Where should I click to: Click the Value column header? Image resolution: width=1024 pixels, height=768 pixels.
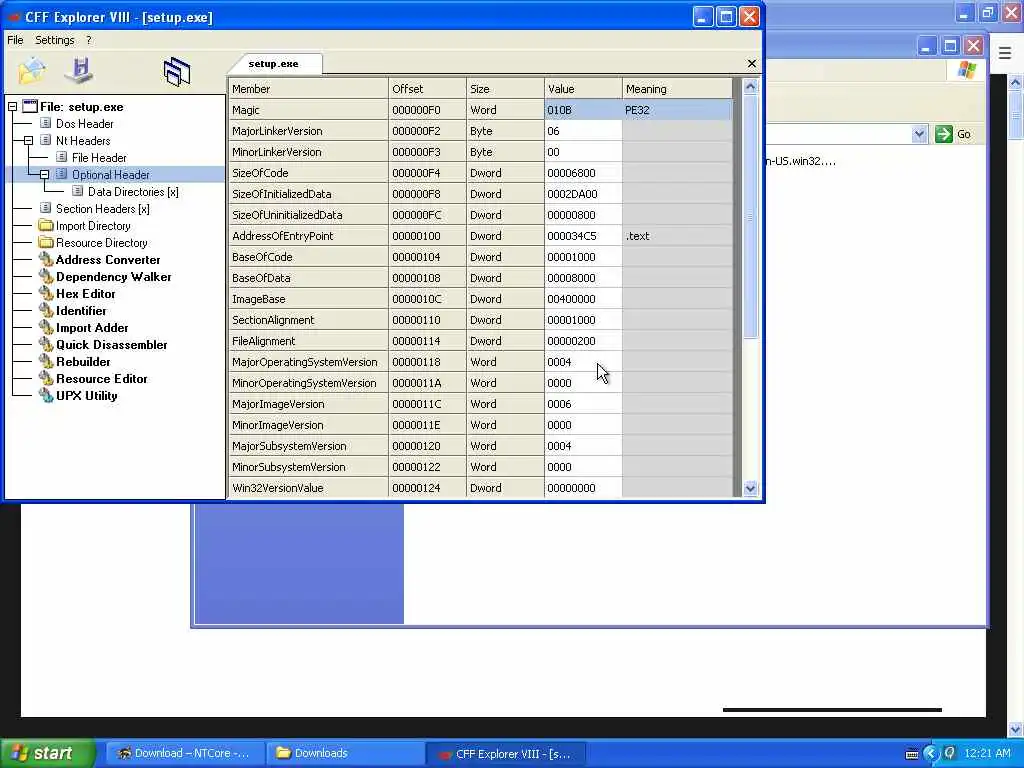point(583,89)
